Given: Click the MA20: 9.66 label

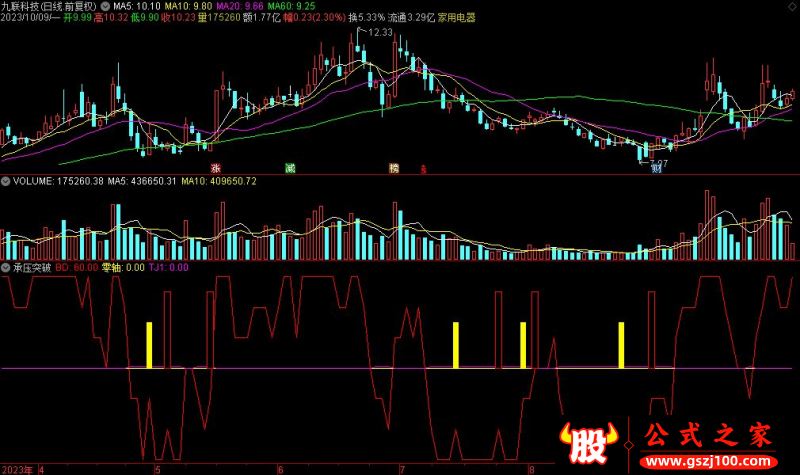Looking at the screenshot, I should [240, 7].
